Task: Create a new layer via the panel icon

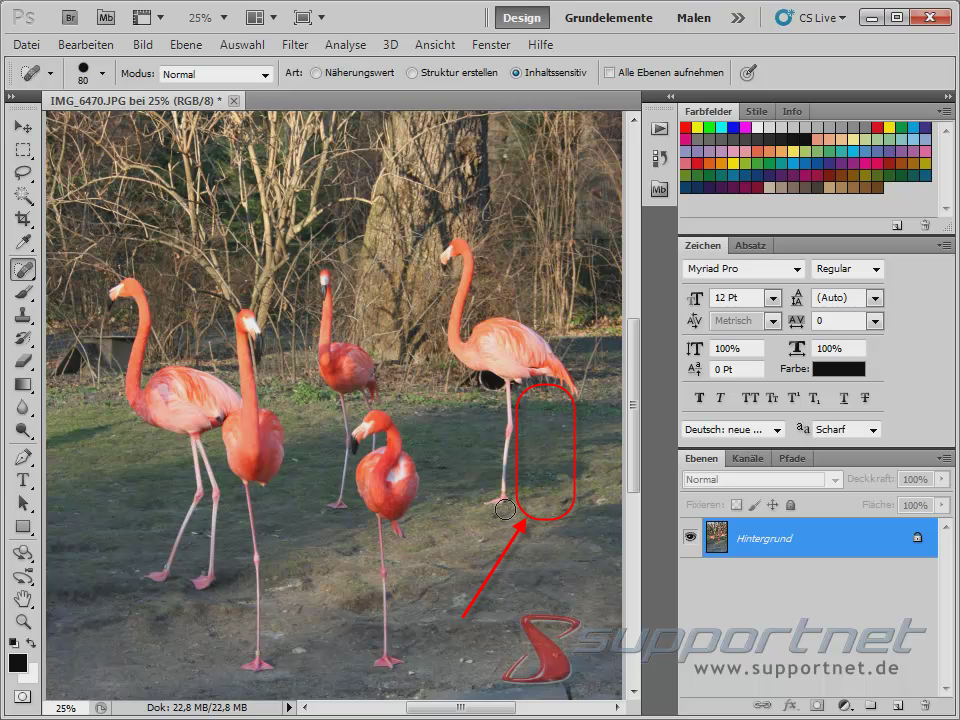Action: pos(896,706)
